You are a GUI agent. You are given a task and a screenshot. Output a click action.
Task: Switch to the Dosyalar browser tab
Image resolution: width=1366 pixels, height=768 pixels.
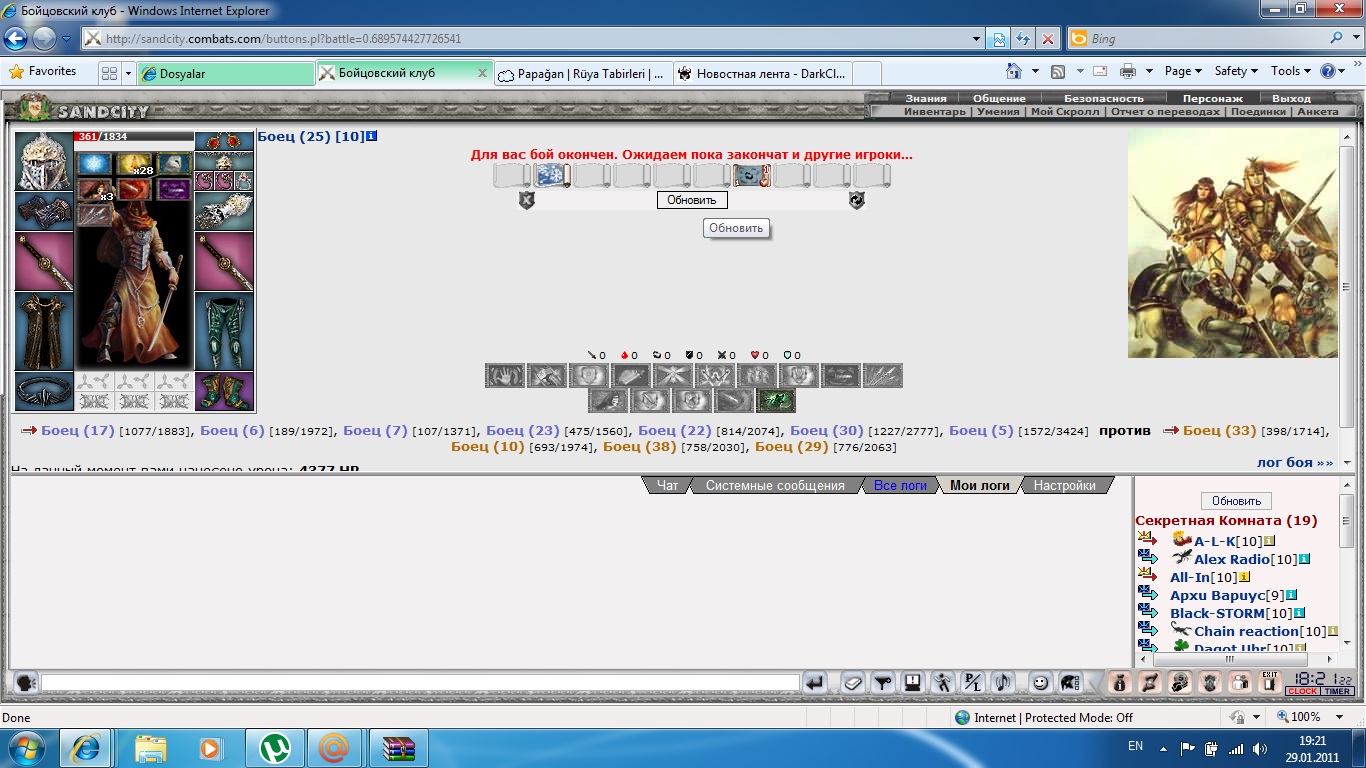pos(226,73)
